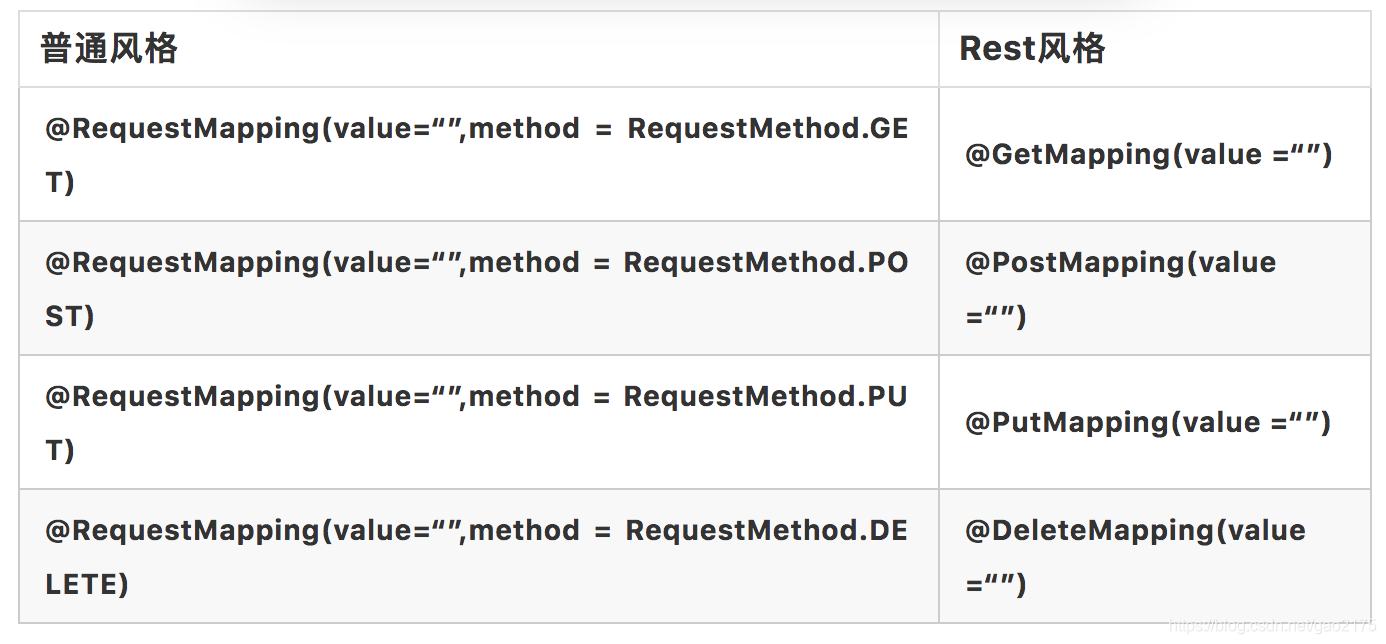Image resolution: width=1386 pixels, height=644 pixels.
Task: Select the RequestMethod.DELETE mapping cell
Action: pyautogui.click(x=479, y=556)
